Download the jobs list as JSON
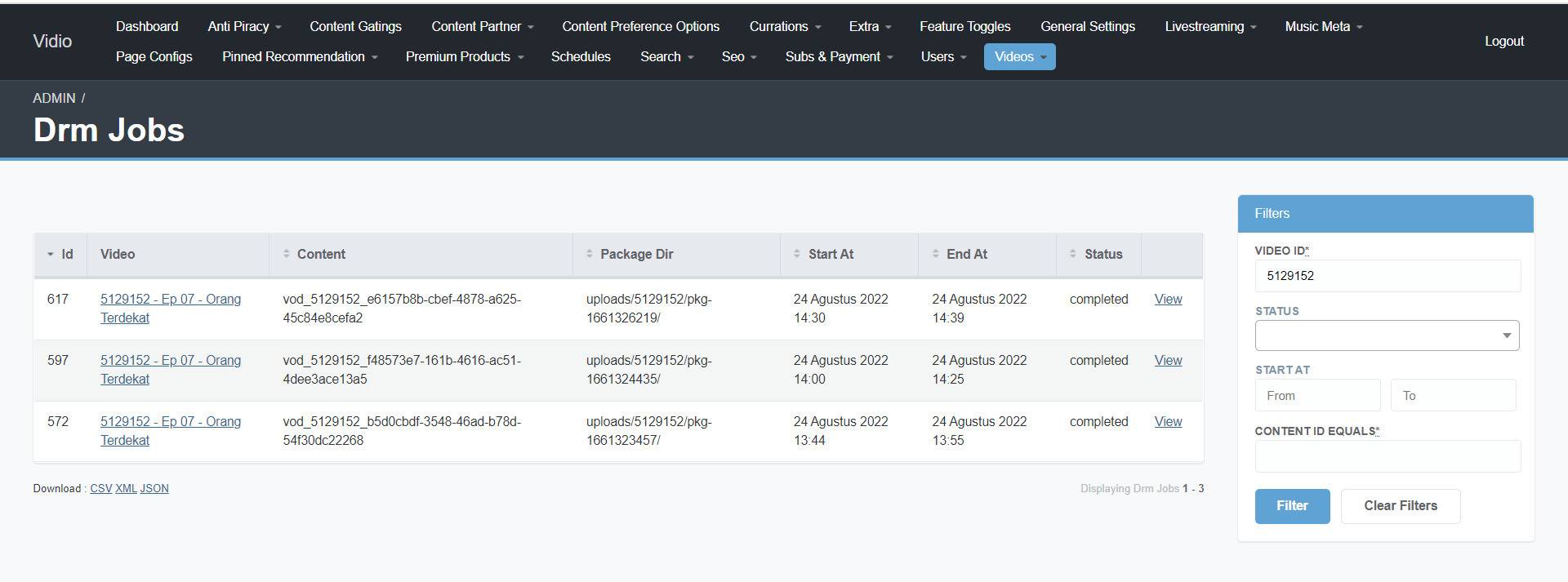 (154, 488)
